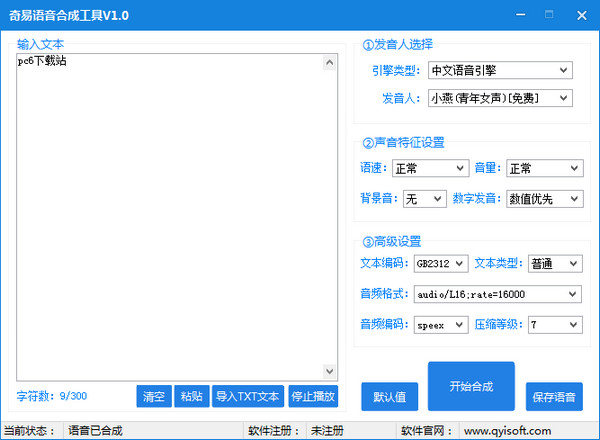This screenshot has width=600, height=440.
Task: Expand the 文本类型 text type dropdown
Action: [x=555, y=263]
